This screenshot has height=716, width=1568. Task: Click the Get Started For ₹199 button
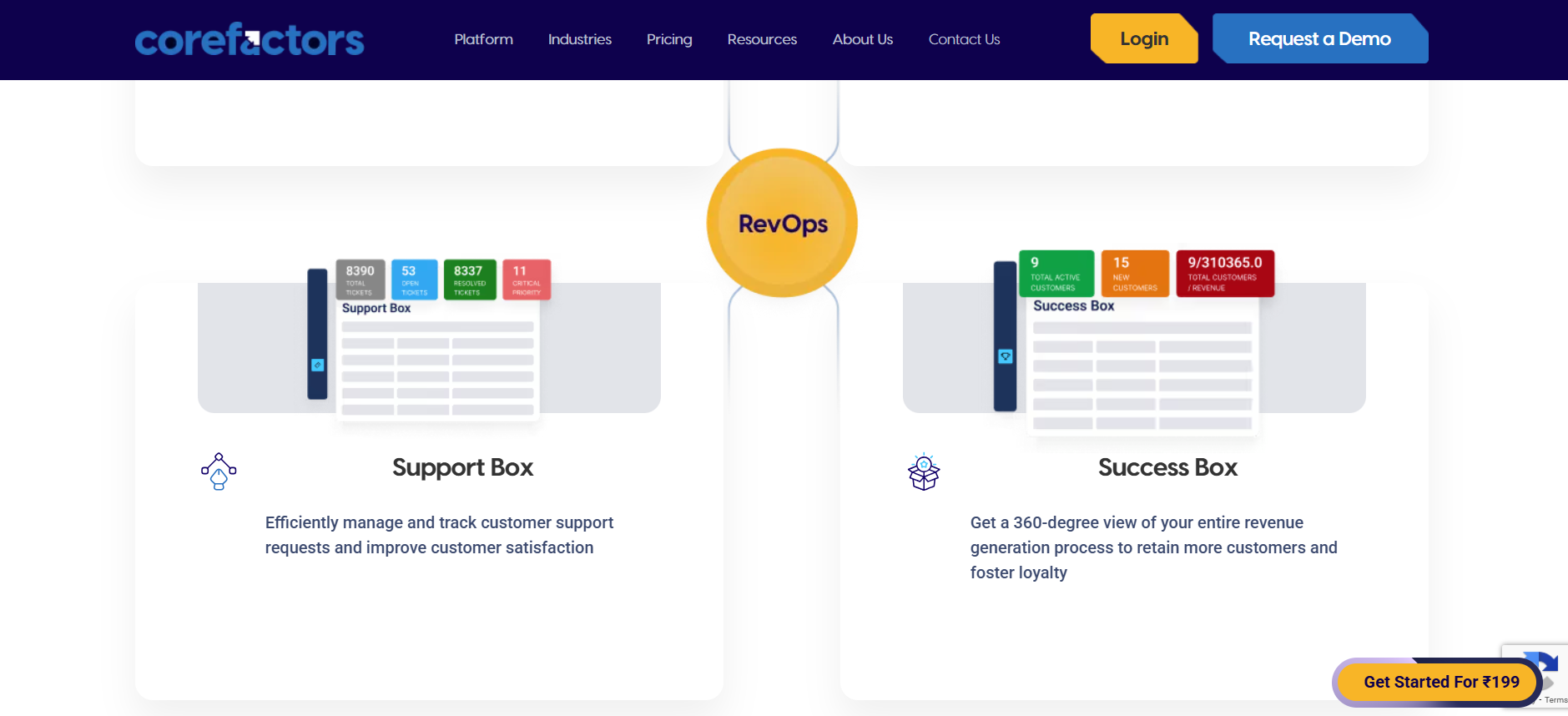[x=1438, y=683]
